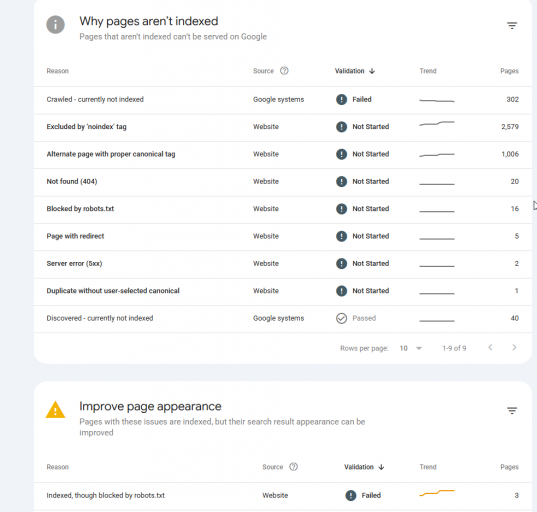The width and height of the screenshot is (537, 512).
Task: Click Pages column header in first table
Action: click(509, 71)
